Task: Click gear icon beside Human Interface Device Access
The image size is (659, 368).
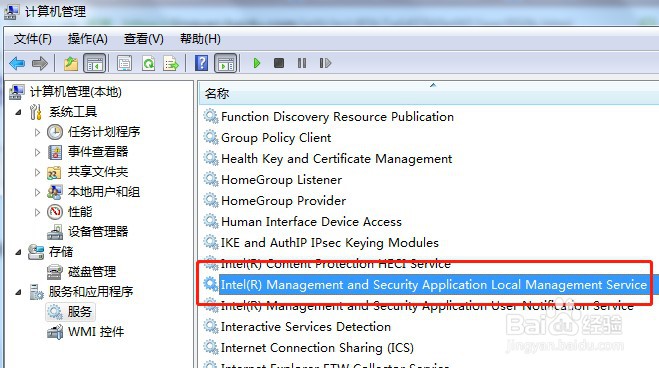Action: pyautogui.click(x=211, y=221)
